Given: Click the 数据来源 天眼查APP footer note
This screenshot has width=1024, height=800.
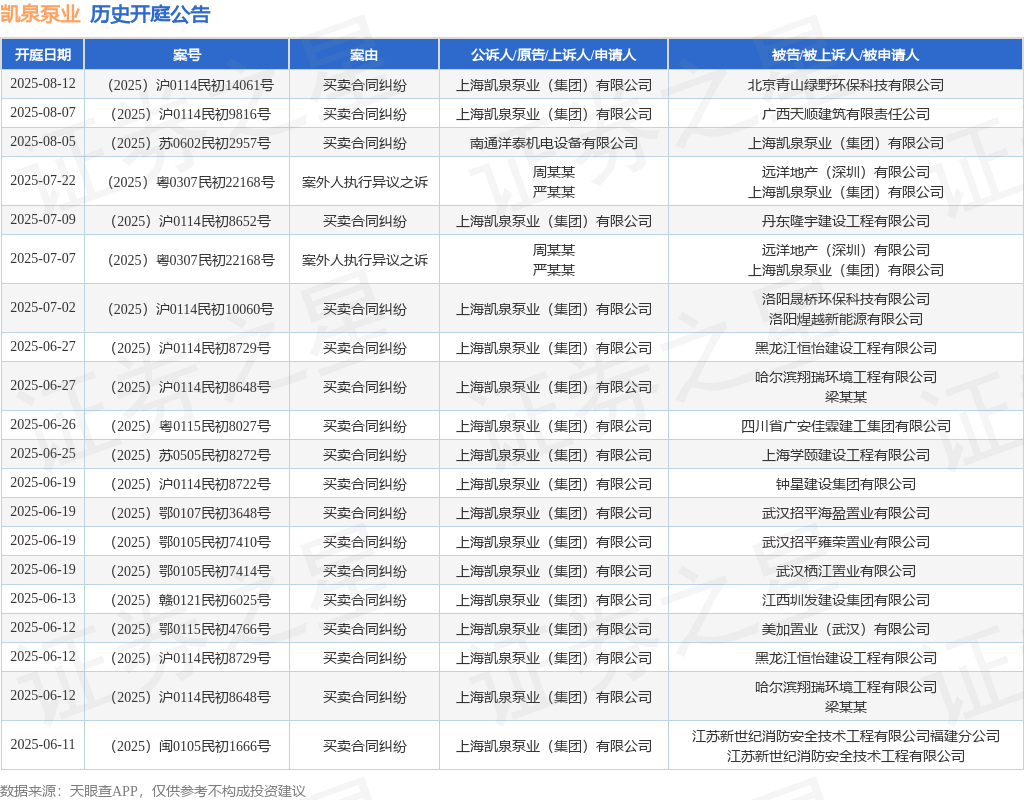Looking at the screenshot, I should pyautogui.click(x=153, y=791).
